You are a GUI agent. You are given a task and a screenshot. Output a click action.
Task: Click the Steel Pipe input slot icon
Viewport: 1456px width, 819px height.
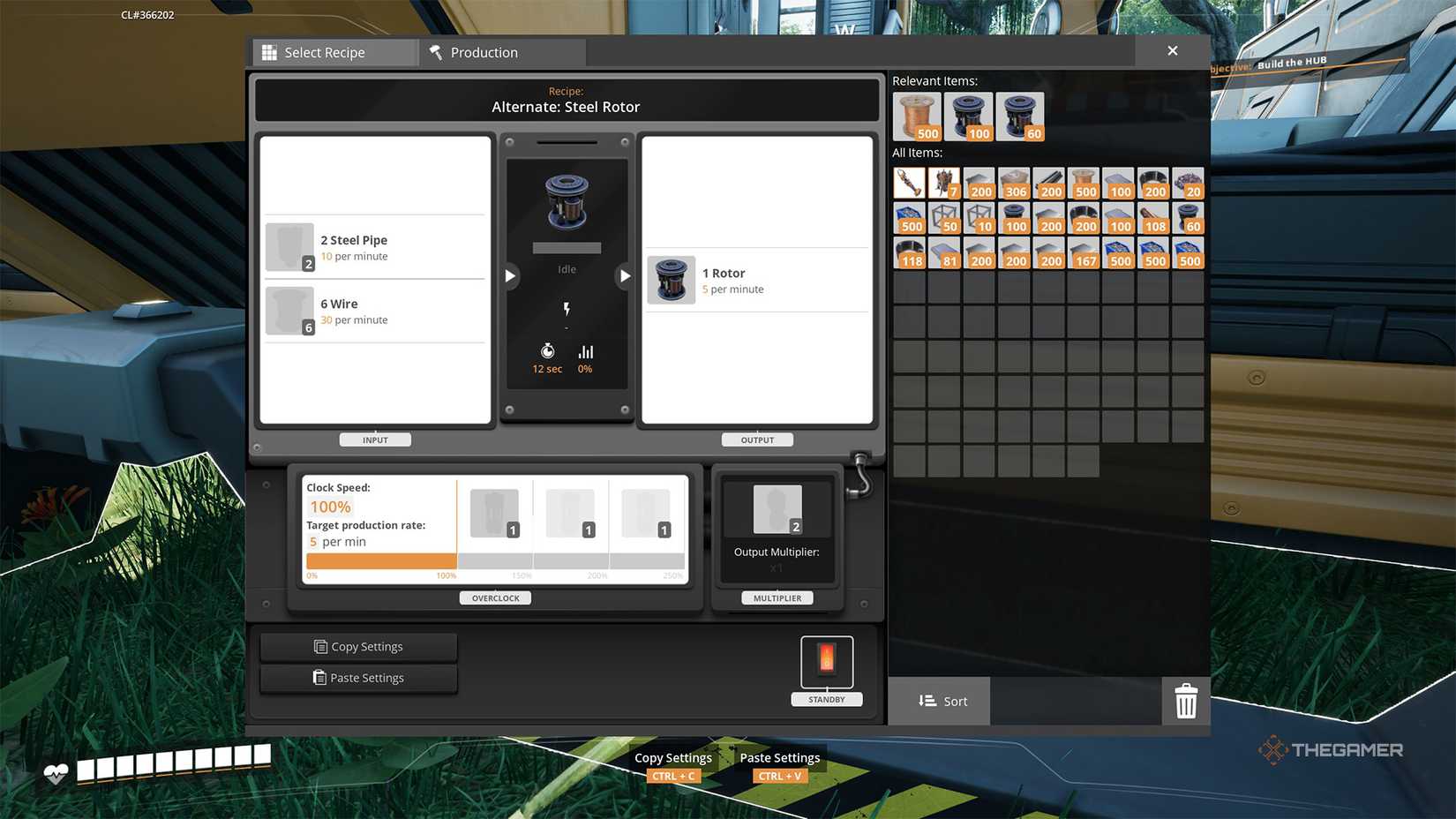pyautogui.click(x=289, y=247)
